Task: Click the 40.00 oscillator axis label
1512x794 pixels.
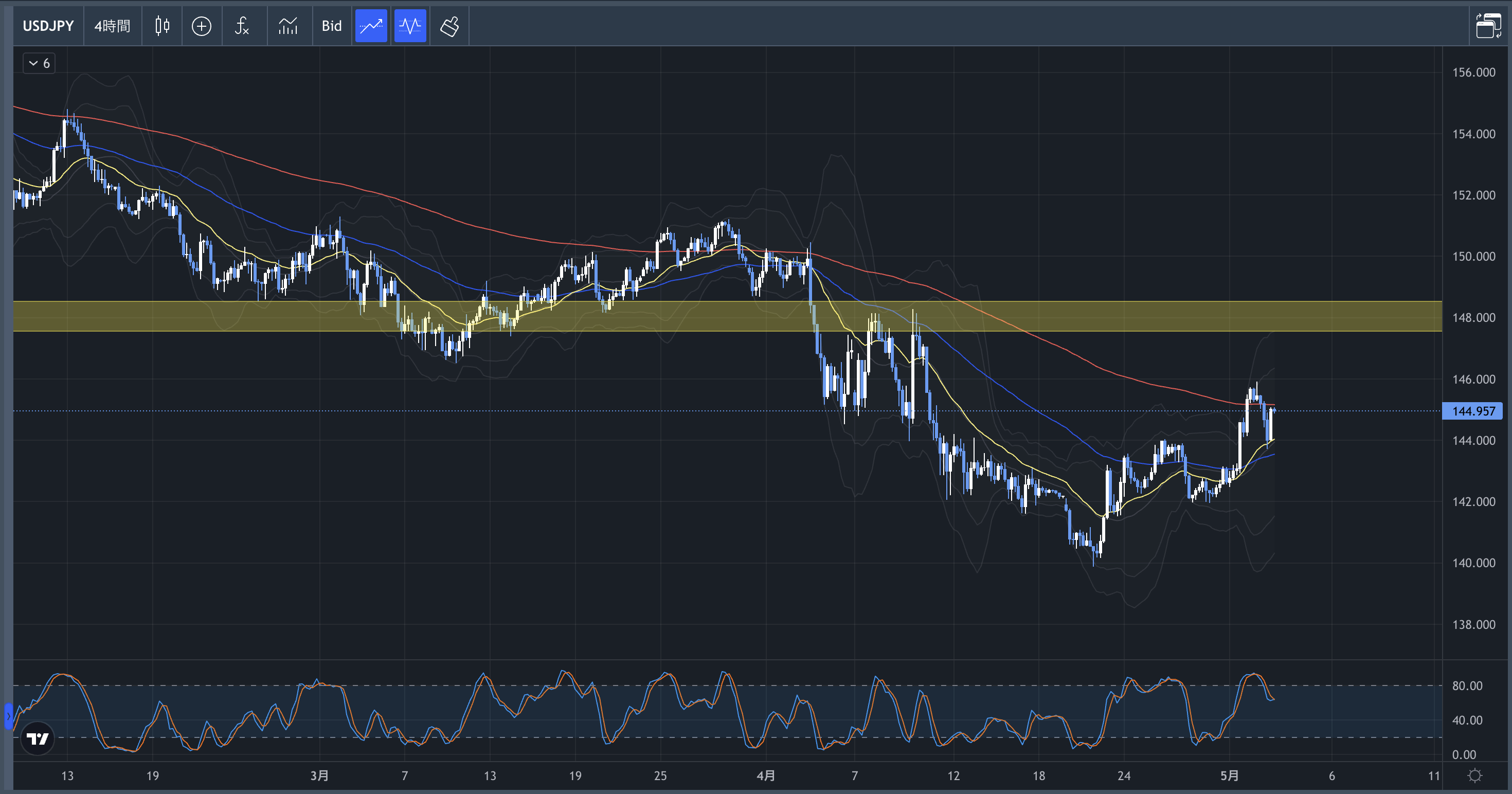Action: pyautogui.click(x=1467, y=720)
